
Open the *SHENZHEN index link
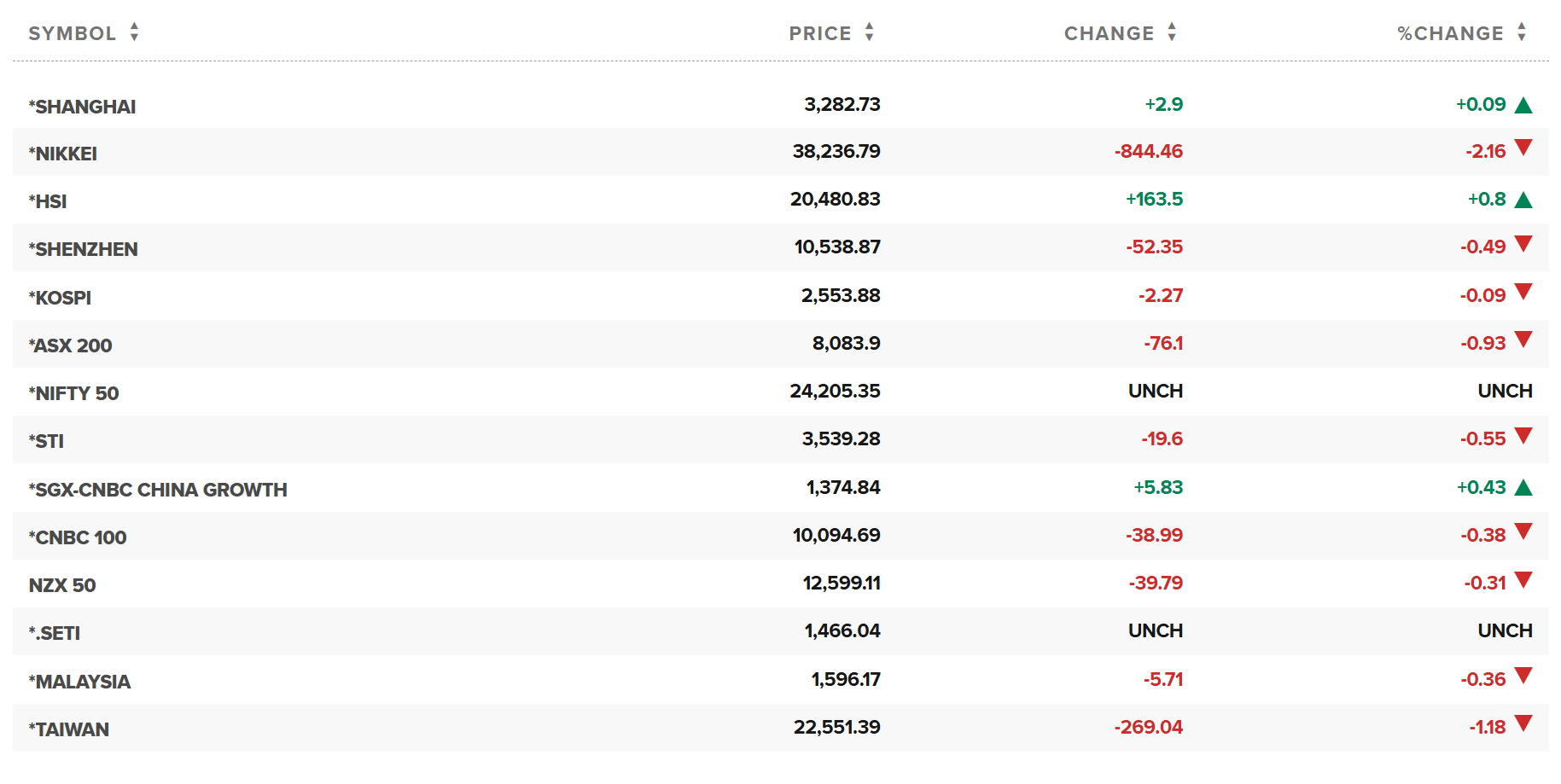[83, 249]
